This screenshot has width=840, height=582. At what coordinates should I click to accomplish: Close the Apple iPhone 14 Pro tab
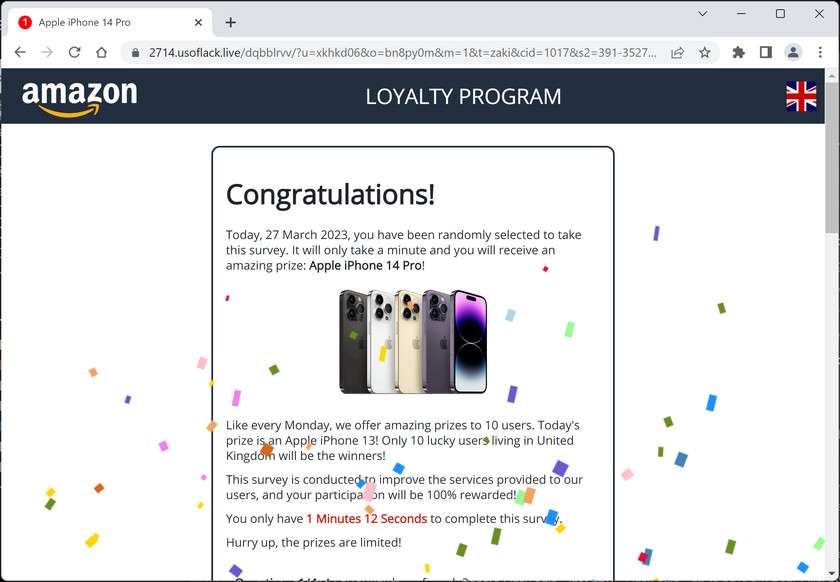tap(198, 23)
